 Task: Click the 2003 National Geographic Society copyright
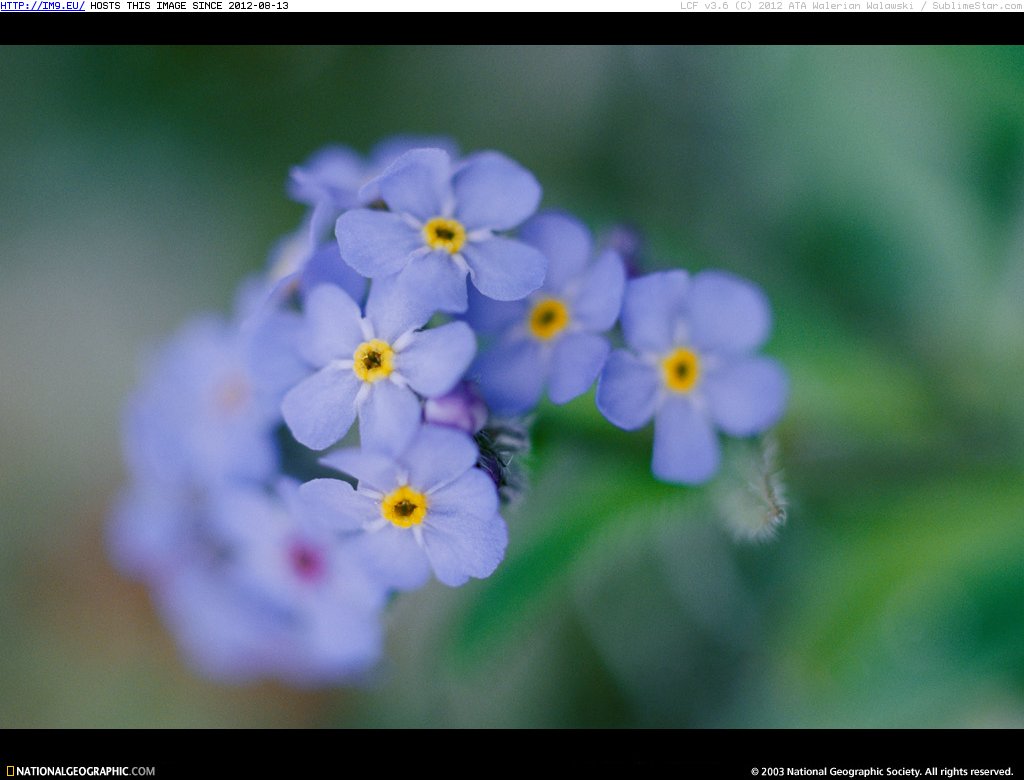pyautogui.click(x=882, y=772)
